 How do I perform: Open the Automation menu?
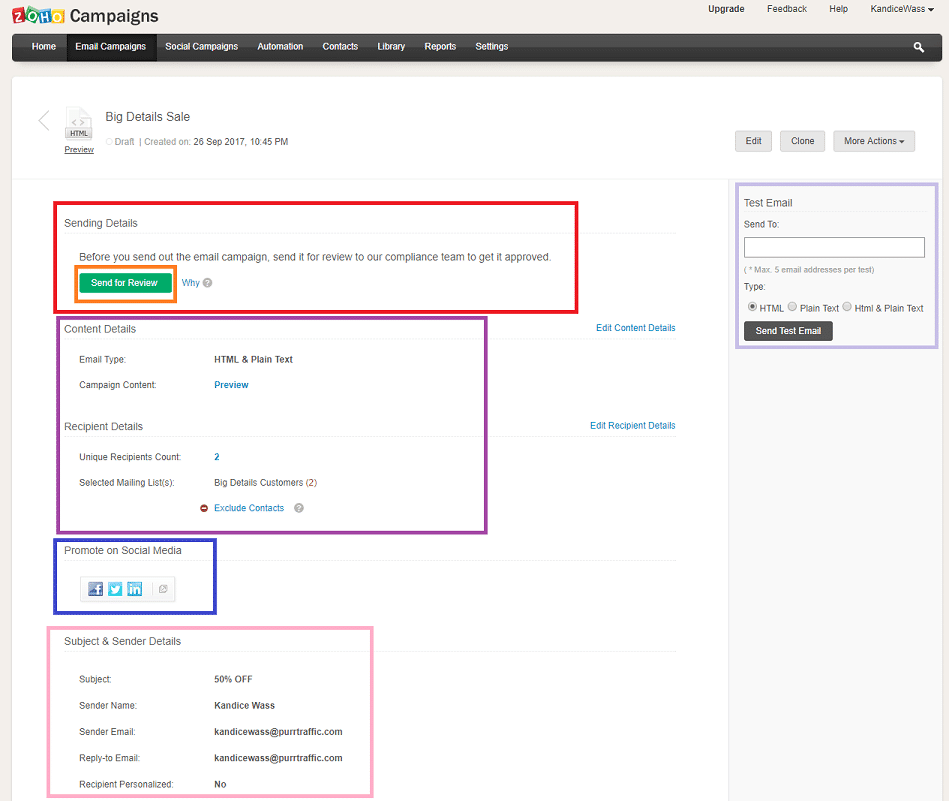point(280,47)
